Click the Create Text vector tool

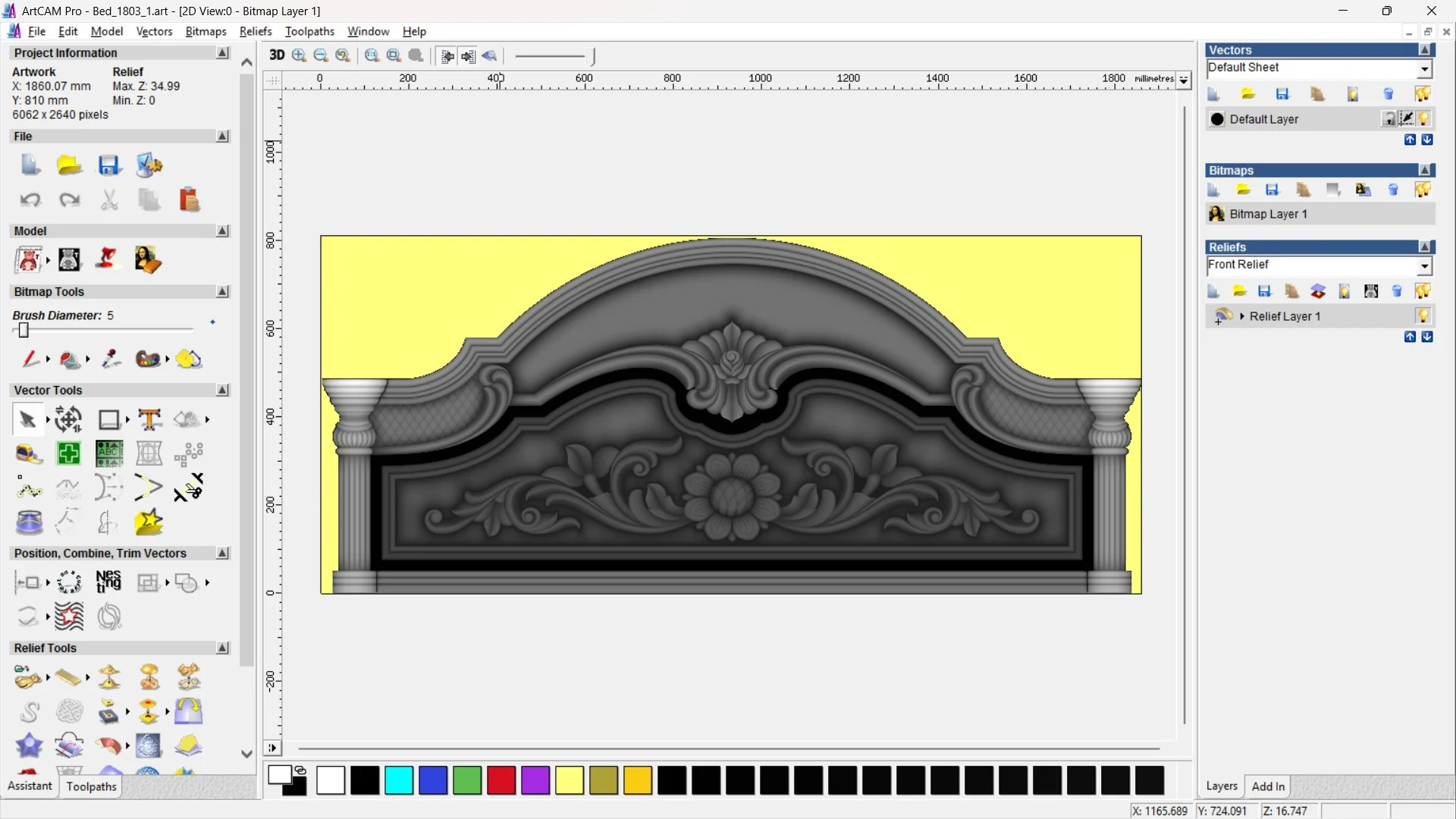(x=149, y=419)
